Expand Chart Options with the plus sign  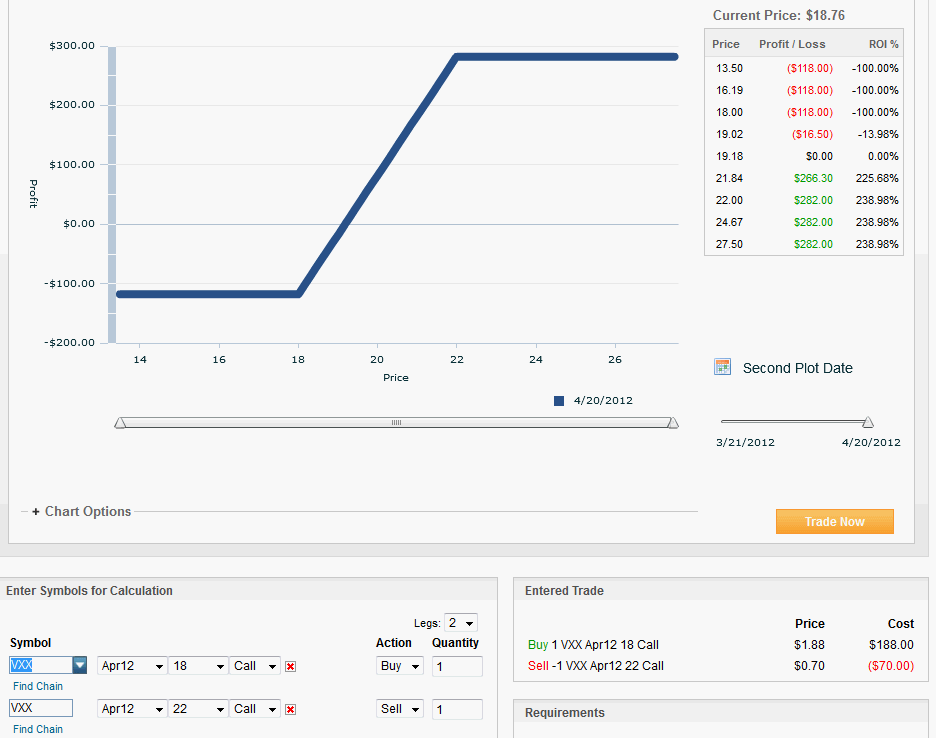click(x=36, y=512)
